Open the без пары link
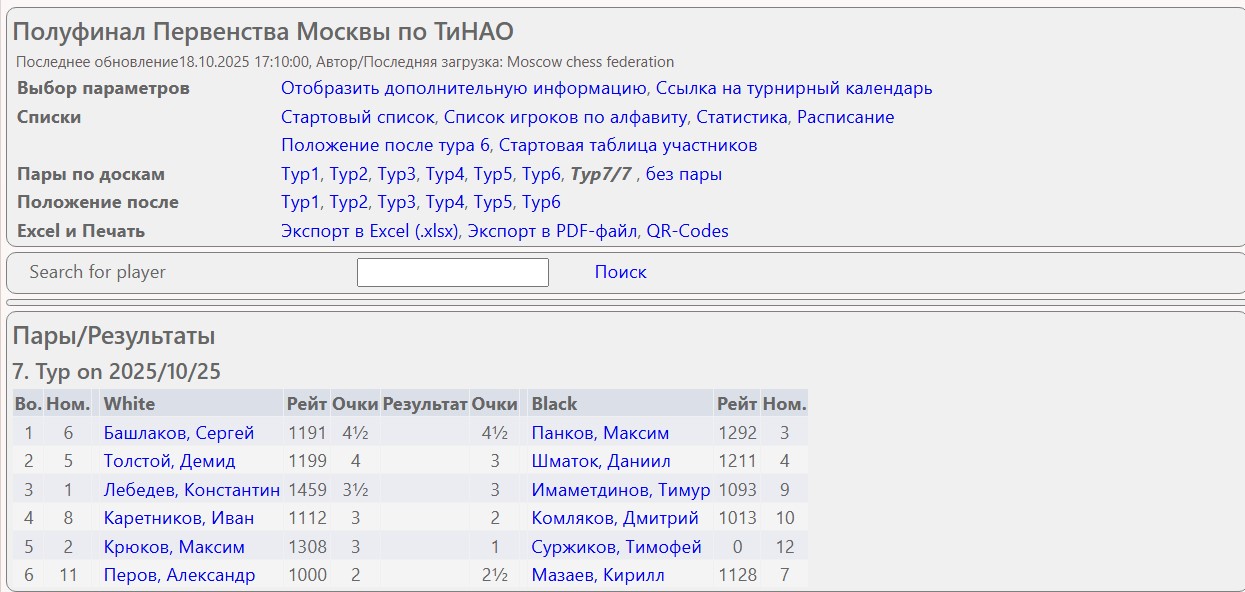The height and width of the screenshot is (592, 1245). [x=683, y=174]
